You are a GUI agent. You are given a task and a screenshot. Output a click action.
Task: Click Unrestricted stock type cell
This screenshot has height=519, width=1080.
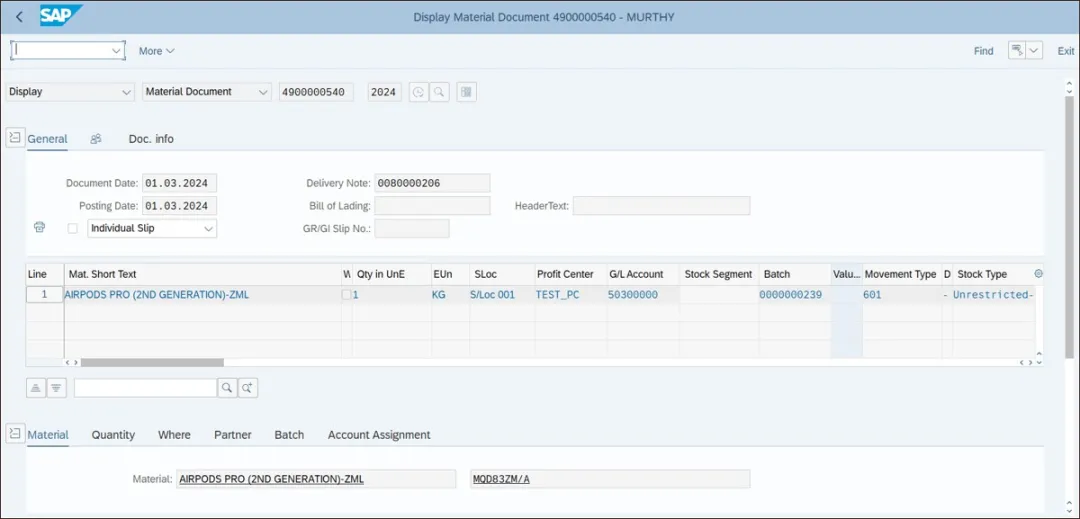[993, 295]
